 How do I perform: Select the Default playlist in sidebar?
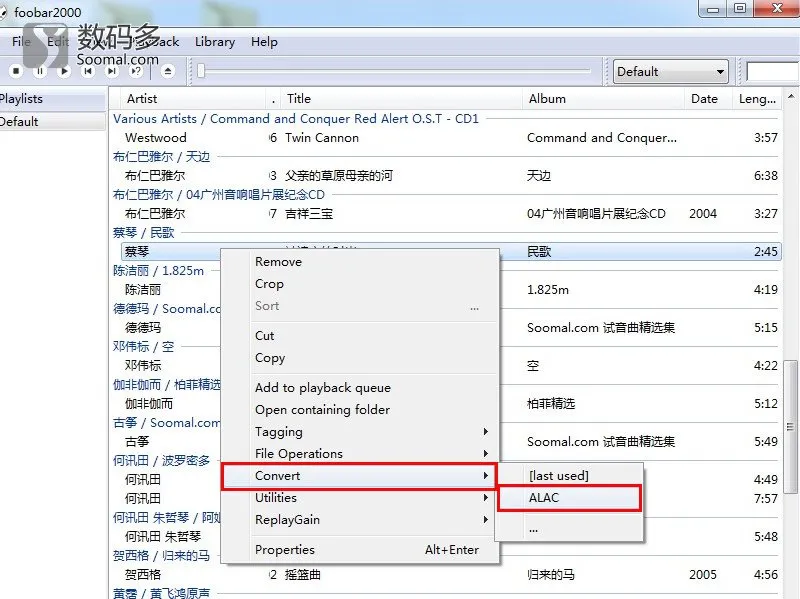tap(52, 121)
